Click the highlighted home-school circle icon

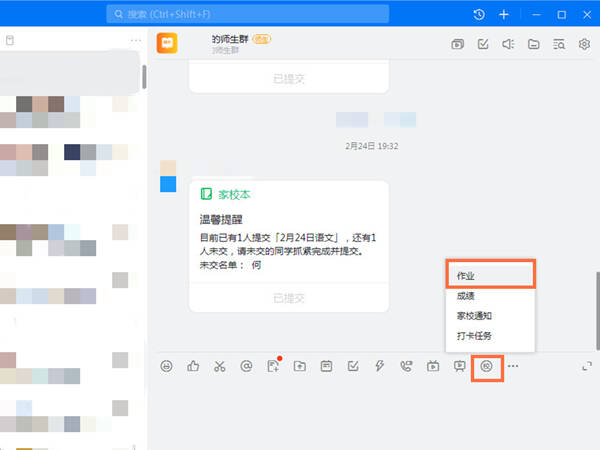(x=486, y=367)
